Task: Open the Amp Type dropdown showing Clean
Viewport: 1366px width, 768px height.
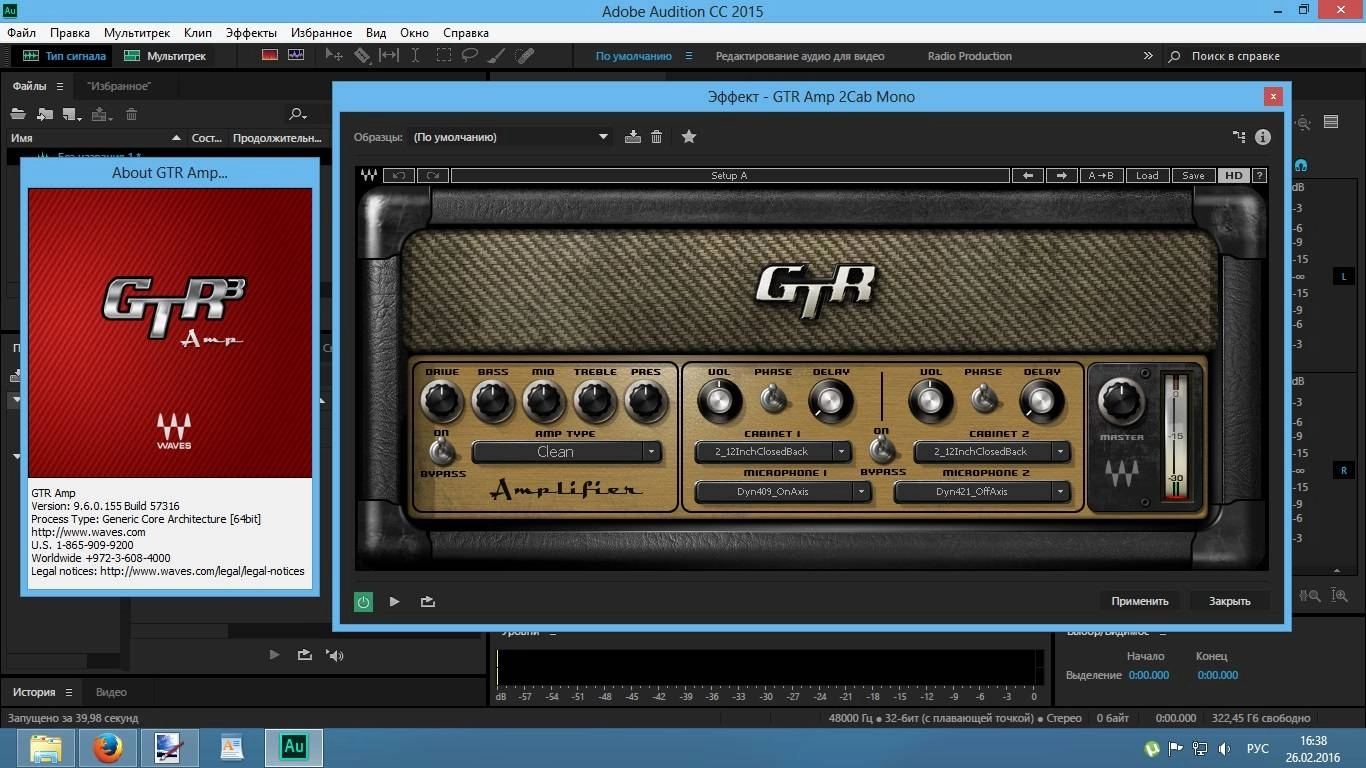Action: pyautogui.click(x=566, y=452)
